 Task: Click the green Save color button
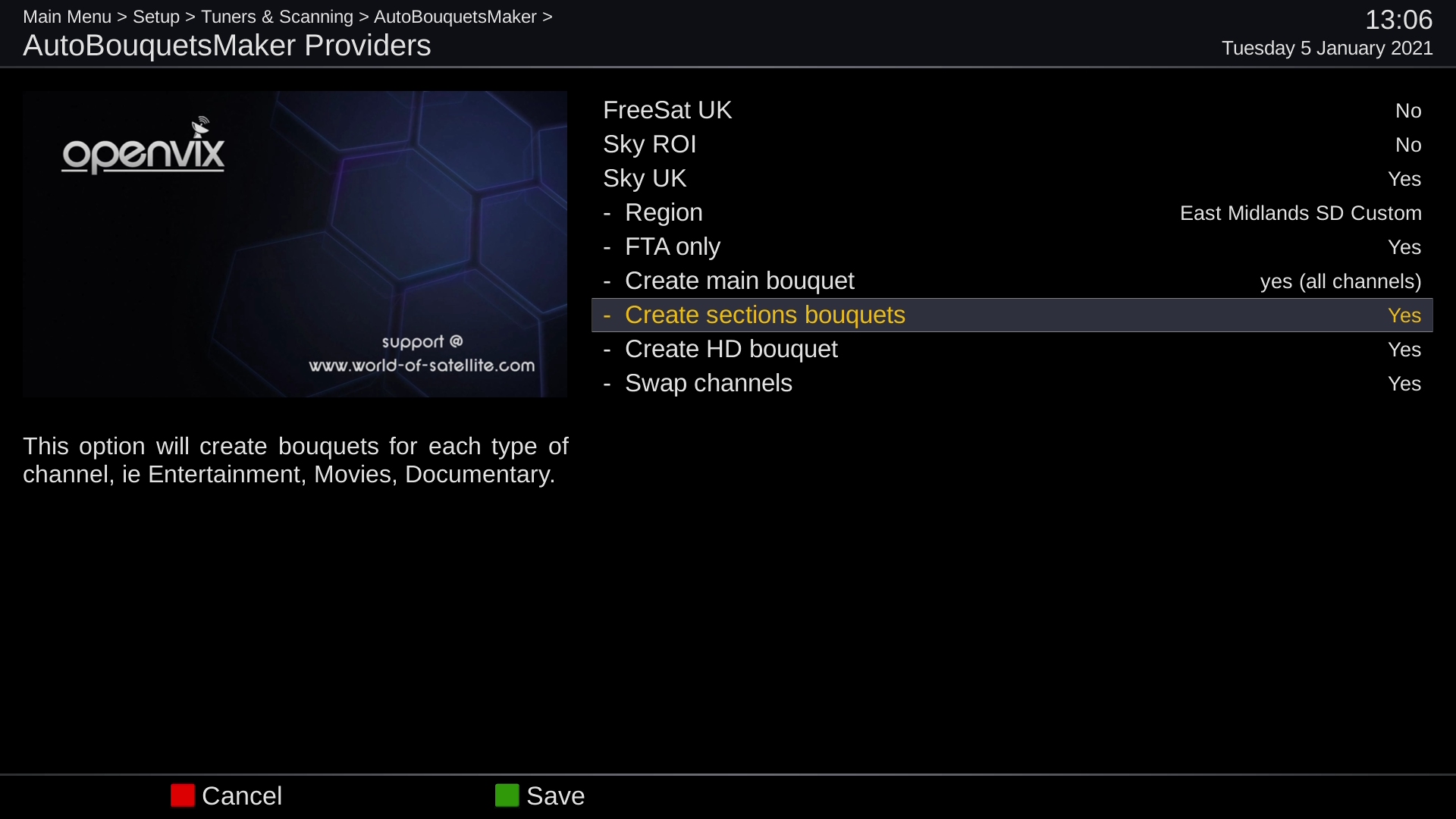click(x=507, y=795)
